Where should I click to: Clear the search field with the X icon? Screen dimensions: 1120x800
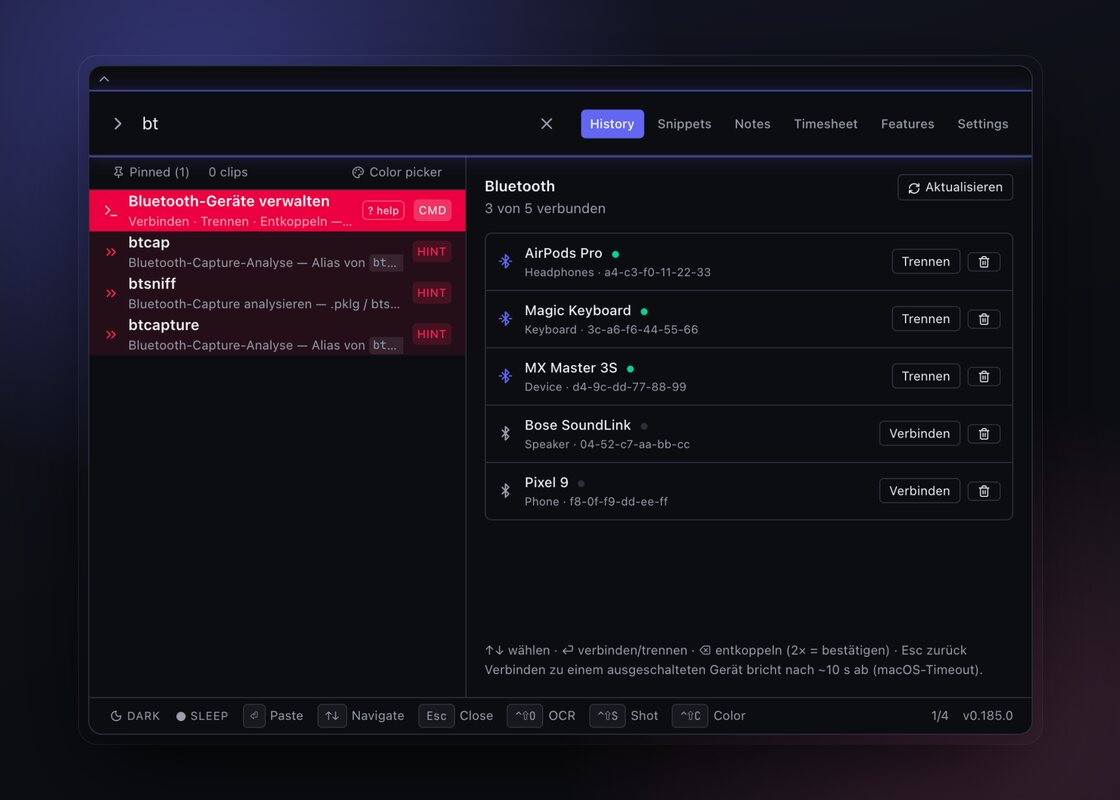coord(546,124)
